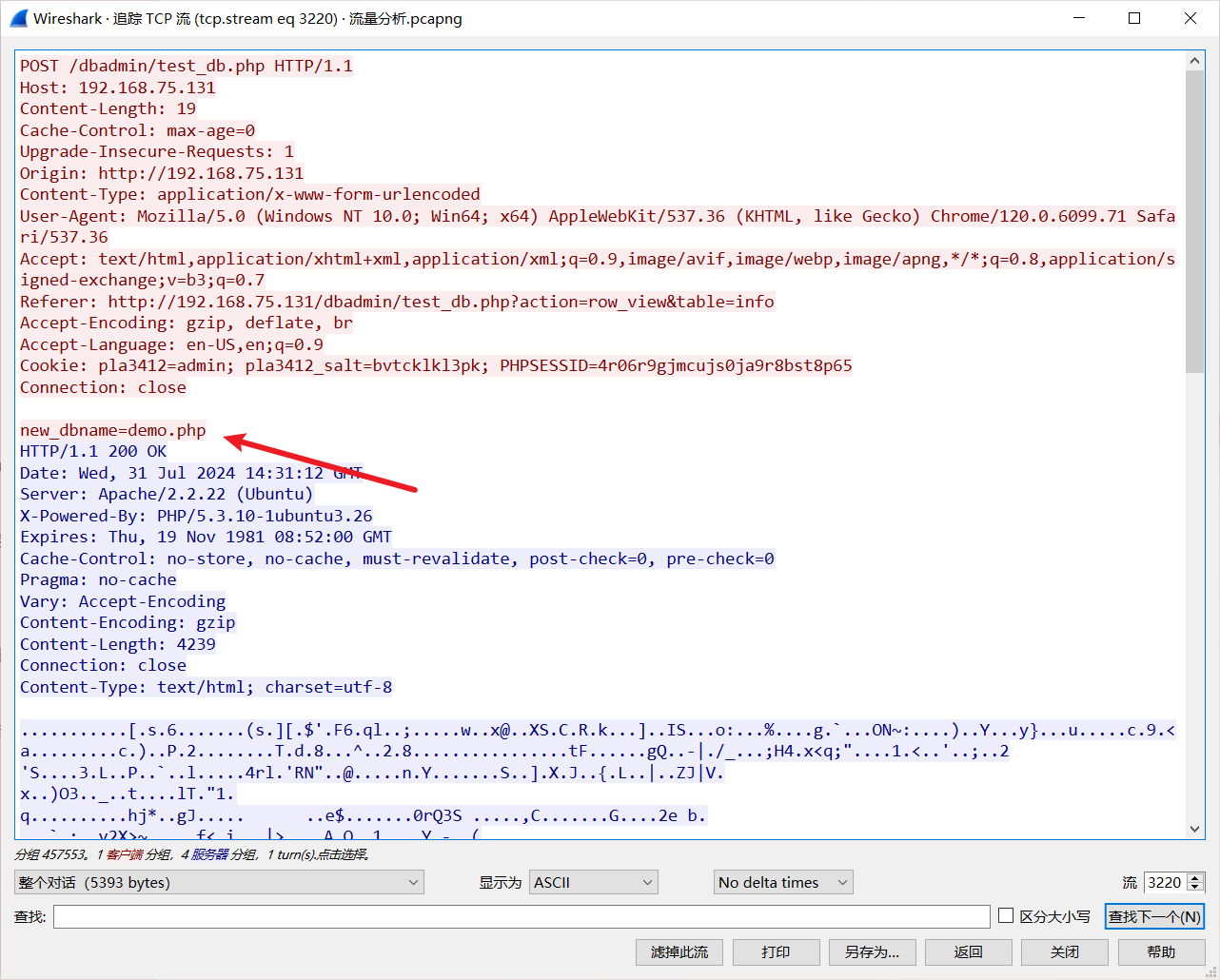The height and width of the screenshot is (980, 1220).
Task: Click the Accept-Language: en-US,en;q=0.9 line
Action: tap(171, 344)
